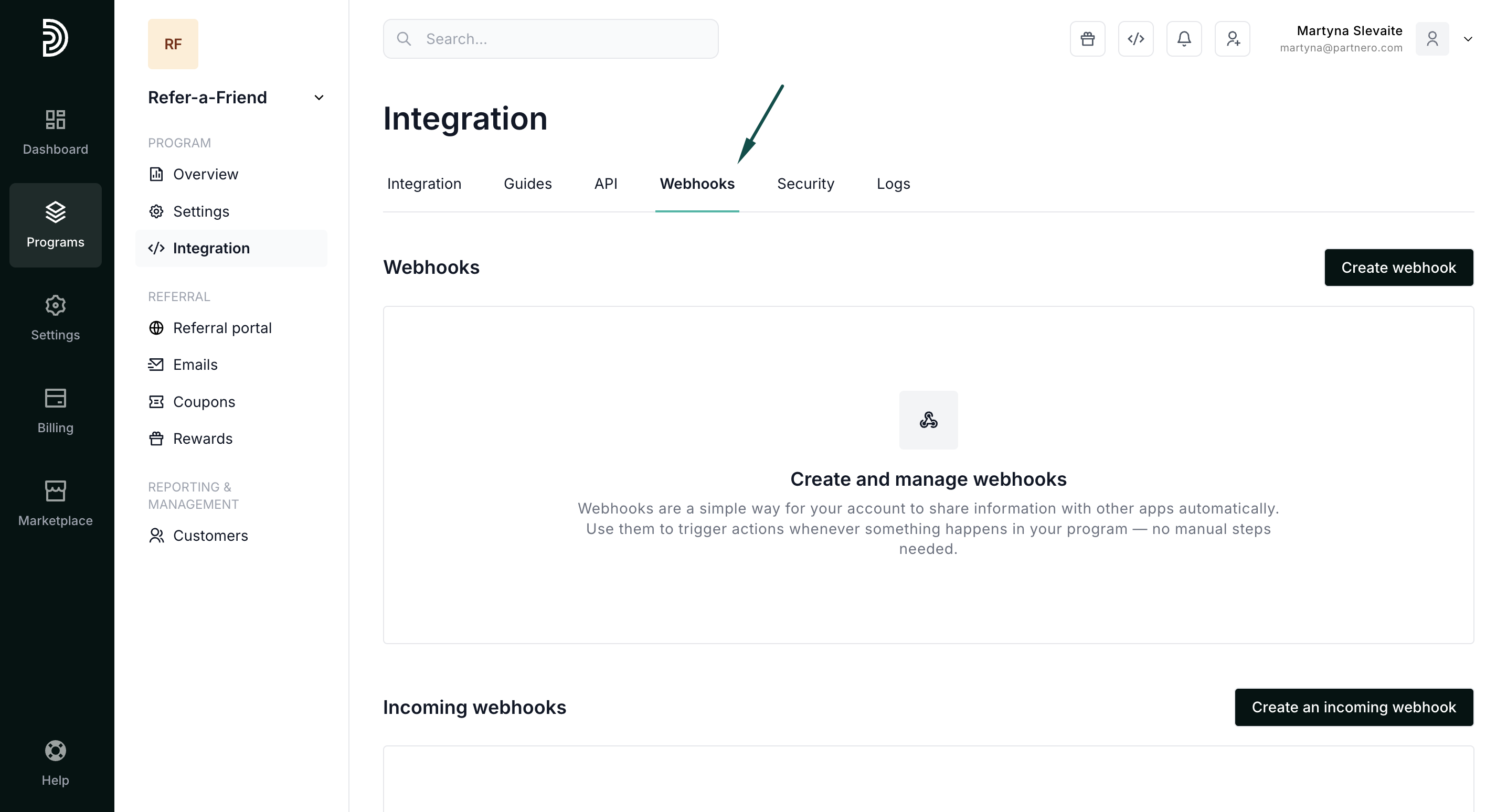Open the API tab
Viewport: 1507px width, 812px height.
(606, 184)
